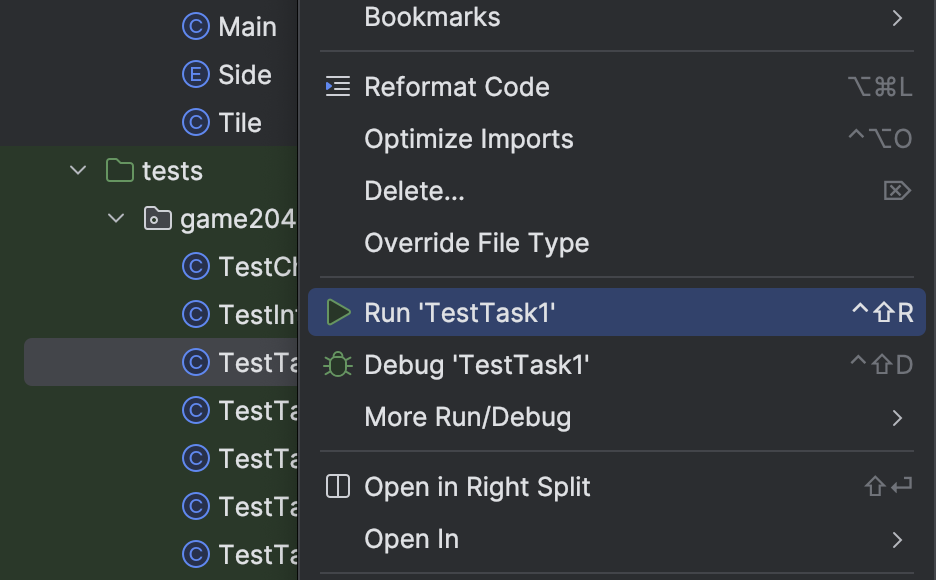Run 'TestTask1' from the context menu
936x580 pixels.
coord(460,313)
